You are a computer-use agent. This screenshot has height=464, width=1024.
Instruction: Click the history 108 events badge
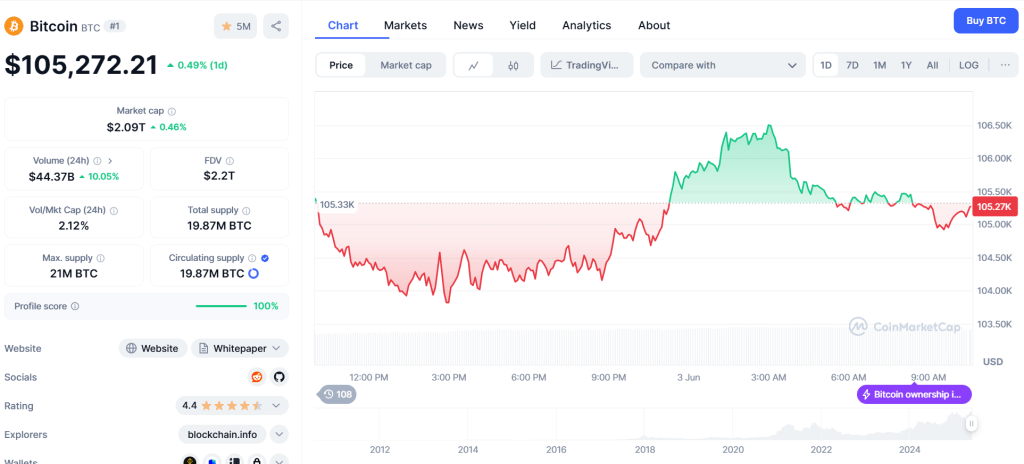[x=338, y=394]
